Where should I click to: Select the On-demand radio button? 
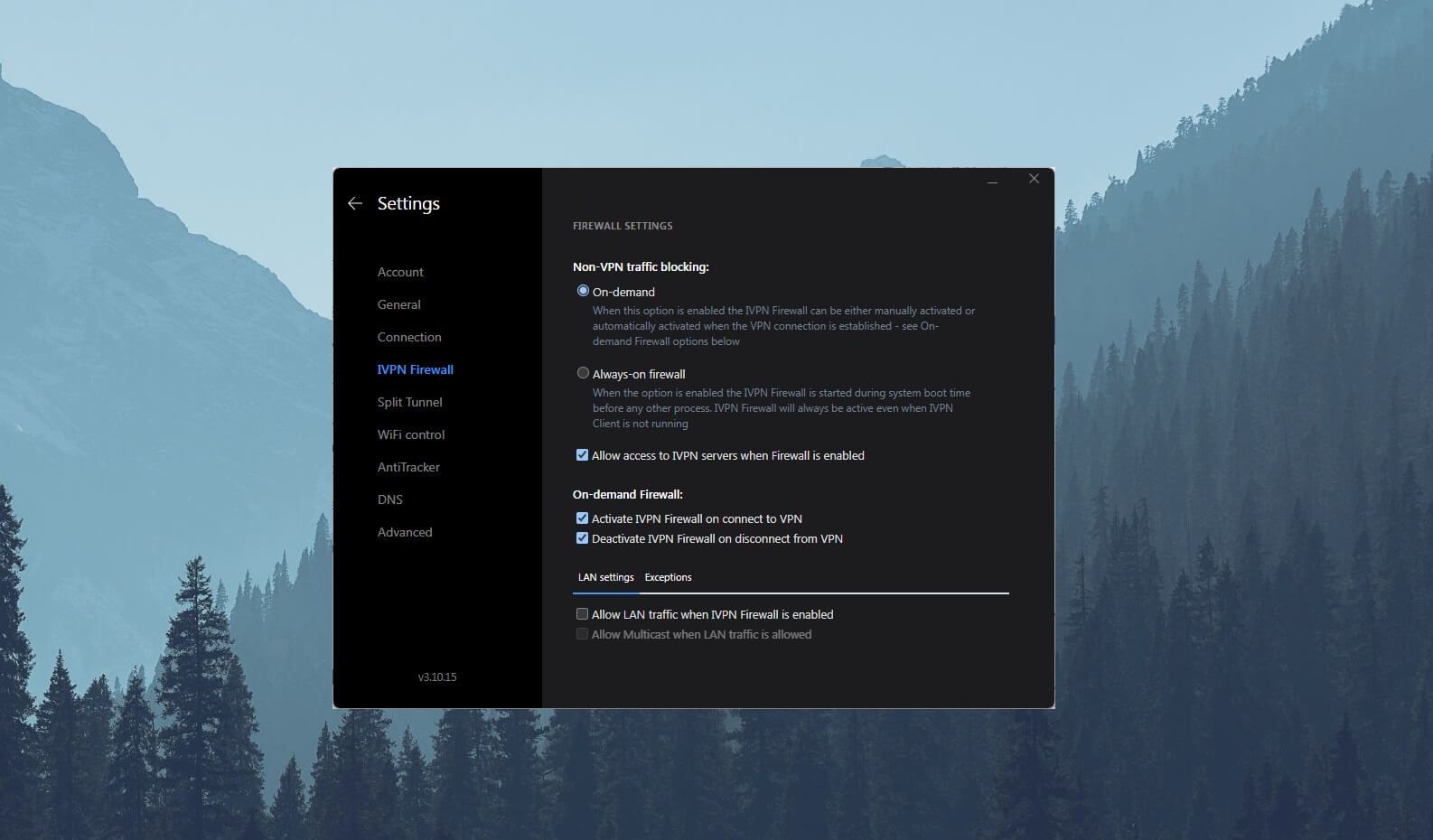[583, 291]
